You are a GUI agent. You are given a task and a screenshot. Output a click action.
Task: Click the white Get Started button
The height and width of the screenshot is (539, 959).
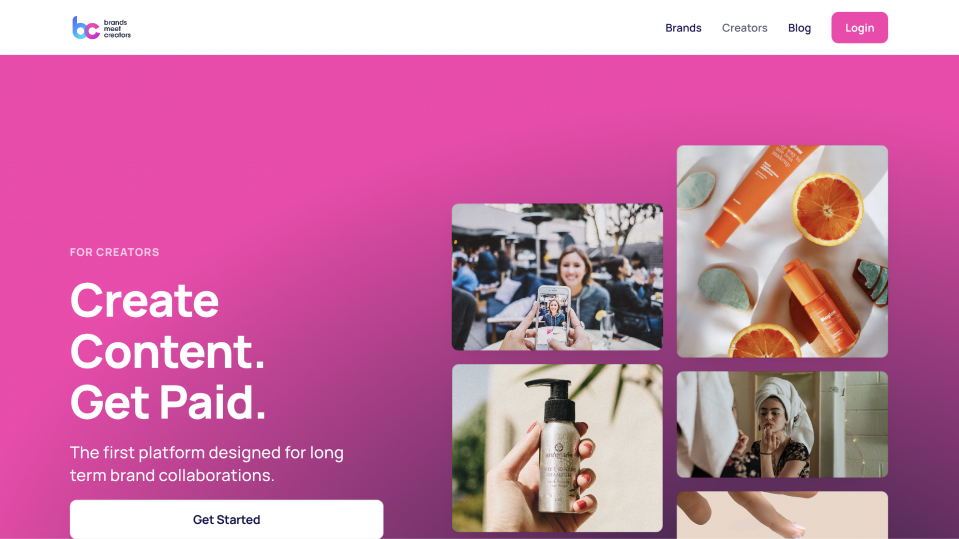coord(226,519)
